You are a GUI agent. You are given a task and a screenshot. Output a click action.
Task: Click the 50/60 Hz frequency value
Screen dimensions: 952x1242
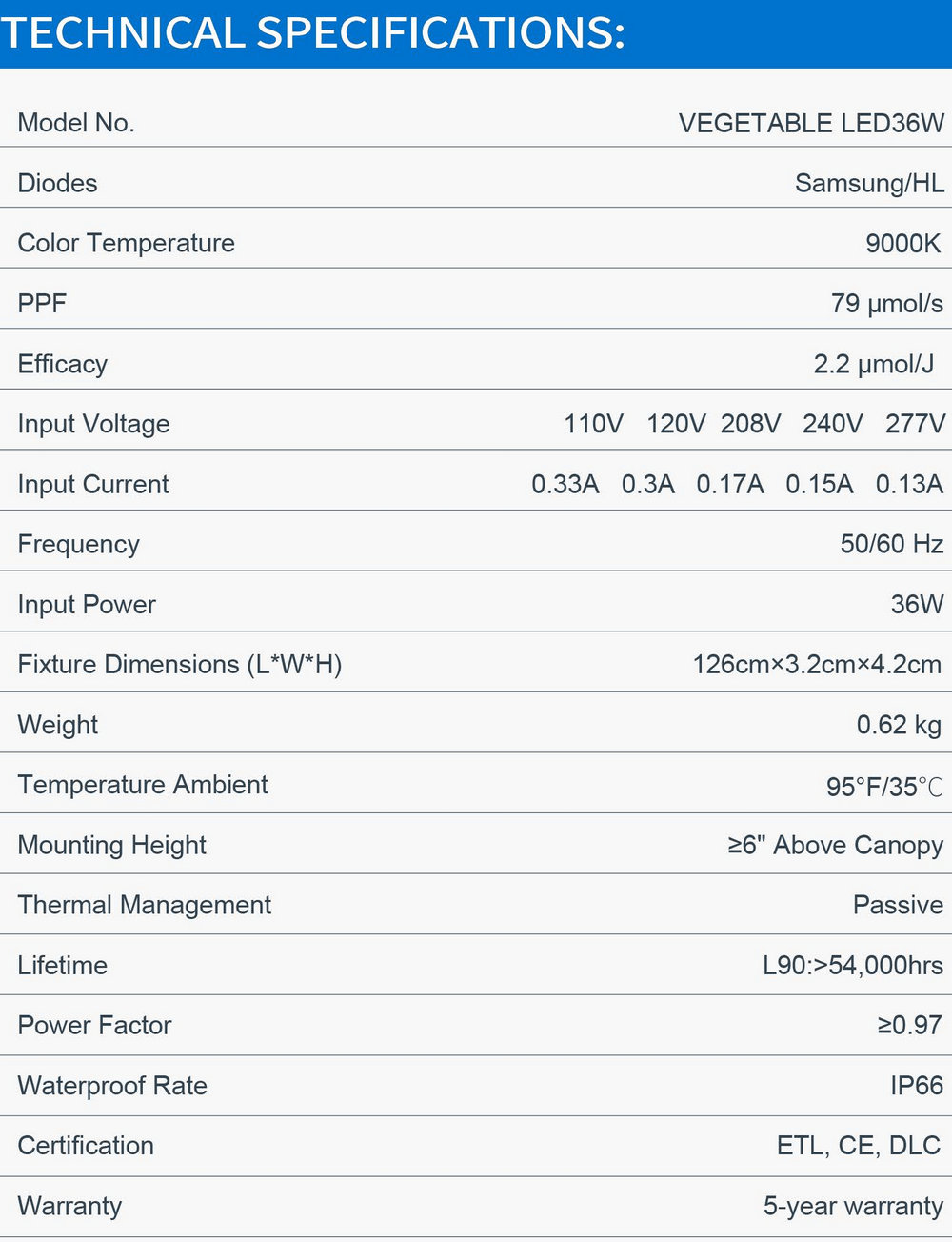(892, 544)
